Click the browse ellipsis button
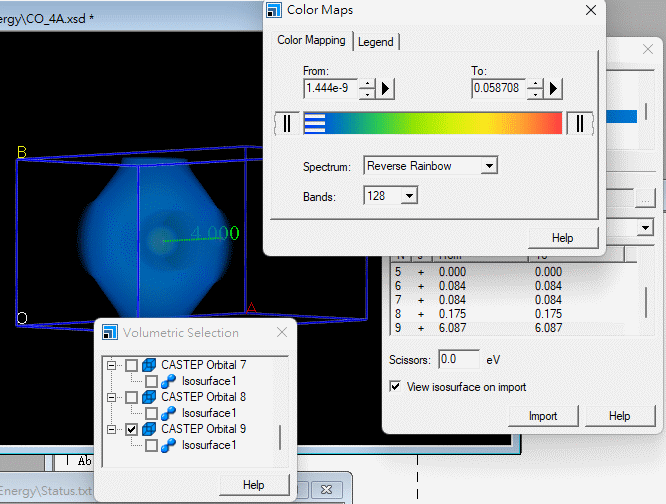This screenshot has height=504, width=666. pyautogui.click(x=646, y=199)
